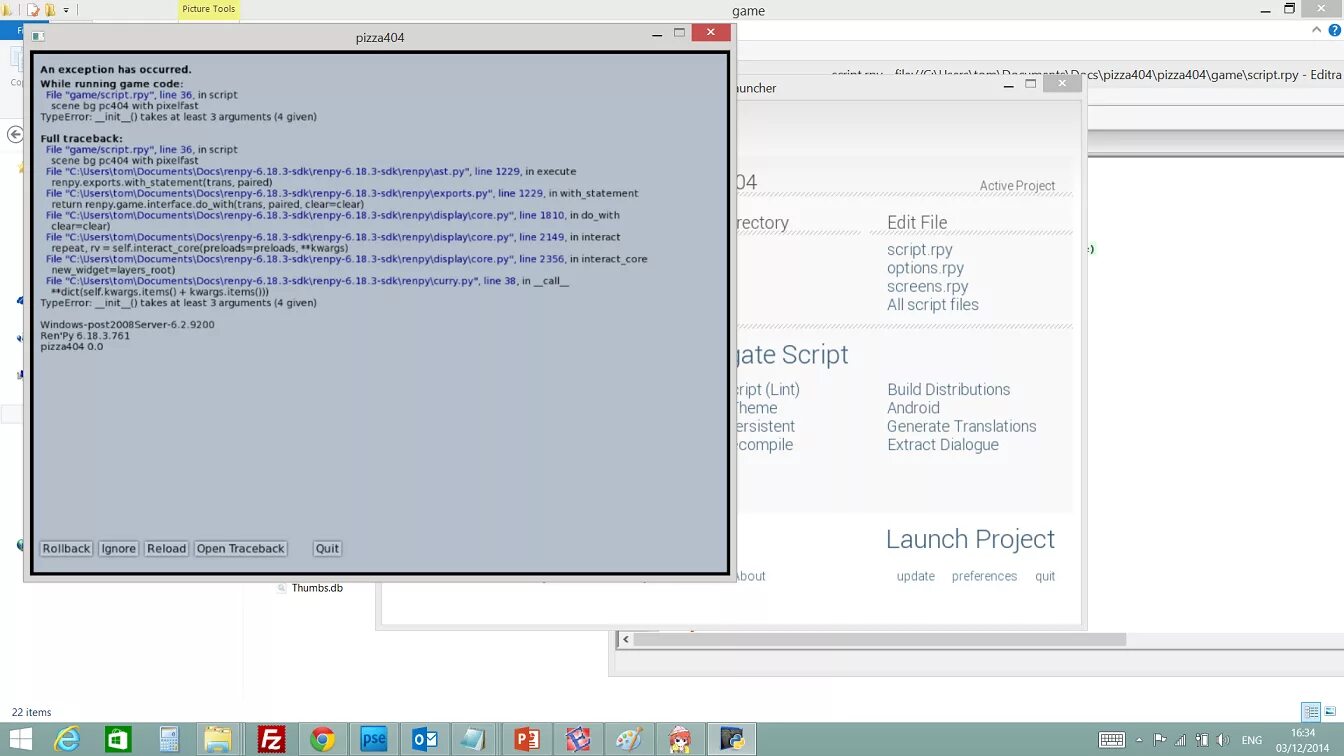Screen dimensions: 1344x756
Task: Click the new folder quick access icon
Action: tap(50, 10)
